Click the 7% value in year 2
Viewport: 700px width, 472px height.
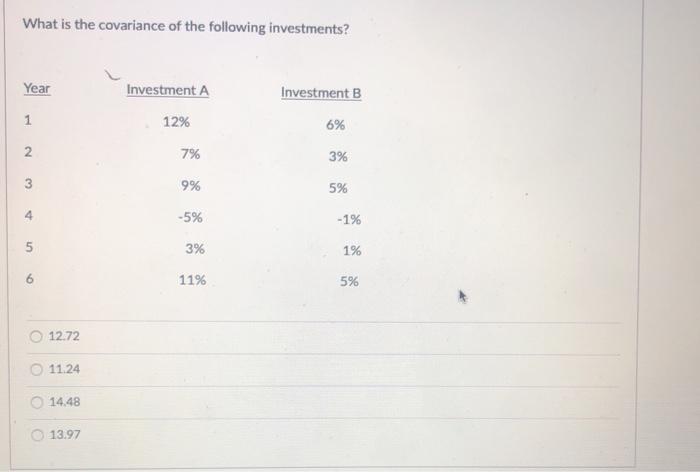tap(190, 154)
